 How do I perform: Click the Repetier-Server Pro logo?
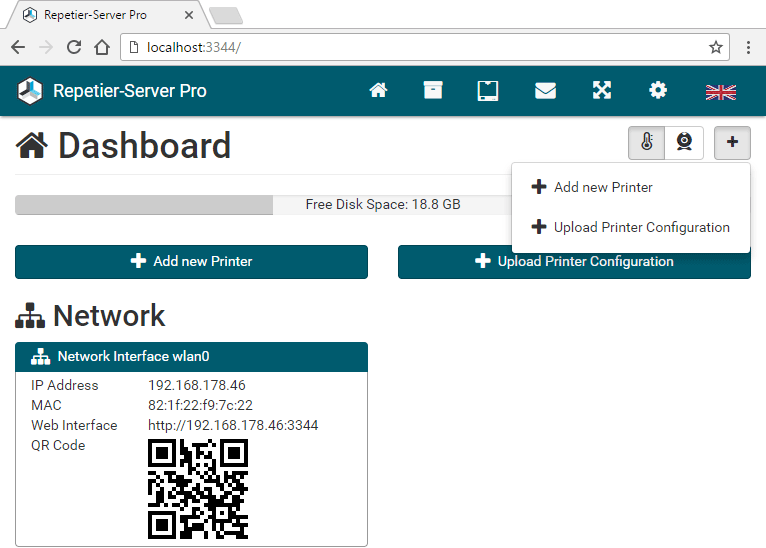coord(31,91)
